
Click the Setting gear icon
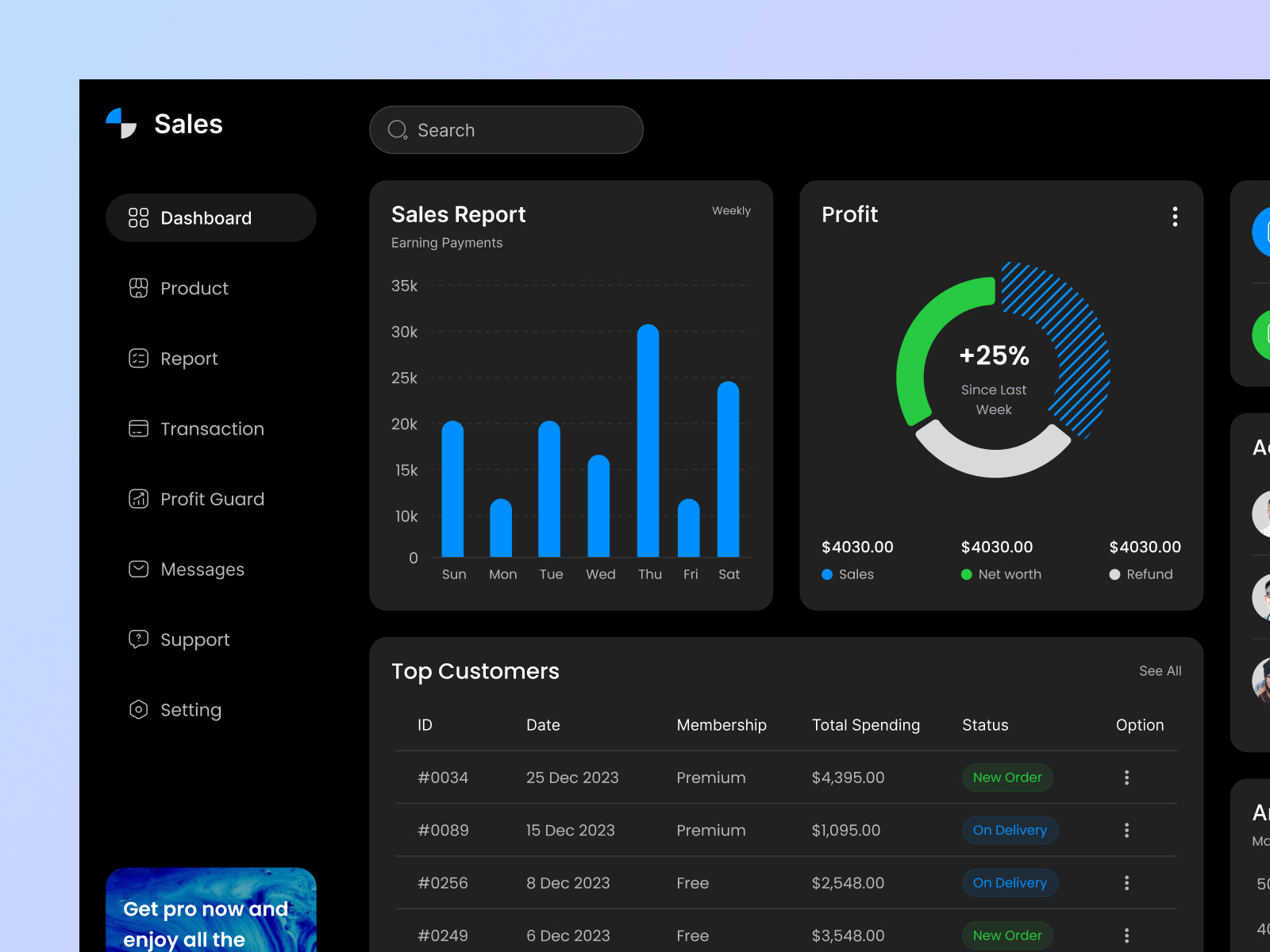pos(139,709)
